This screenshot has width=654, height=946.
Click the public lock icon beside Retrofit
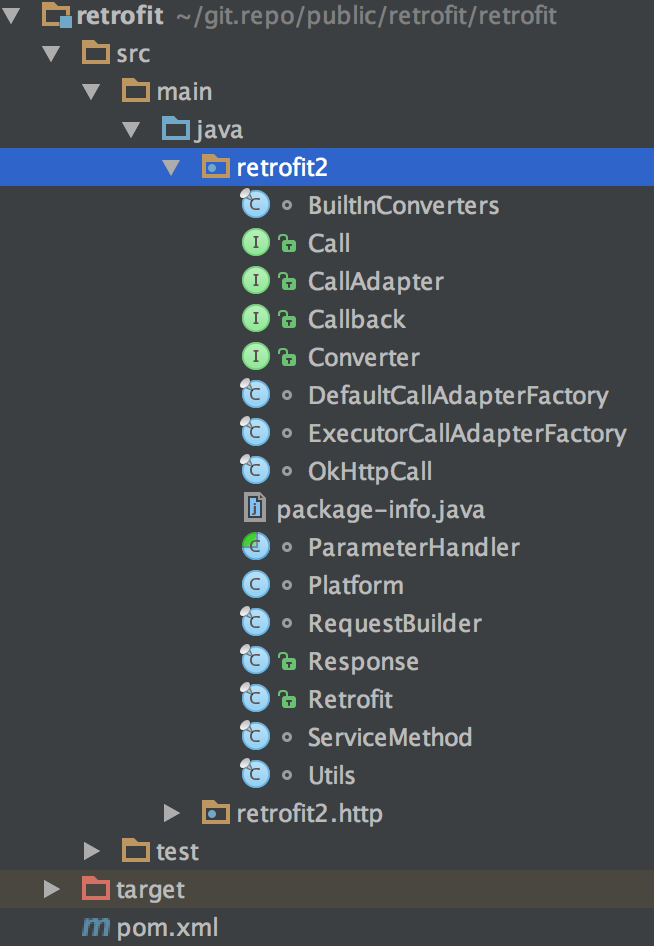[288, 700]
